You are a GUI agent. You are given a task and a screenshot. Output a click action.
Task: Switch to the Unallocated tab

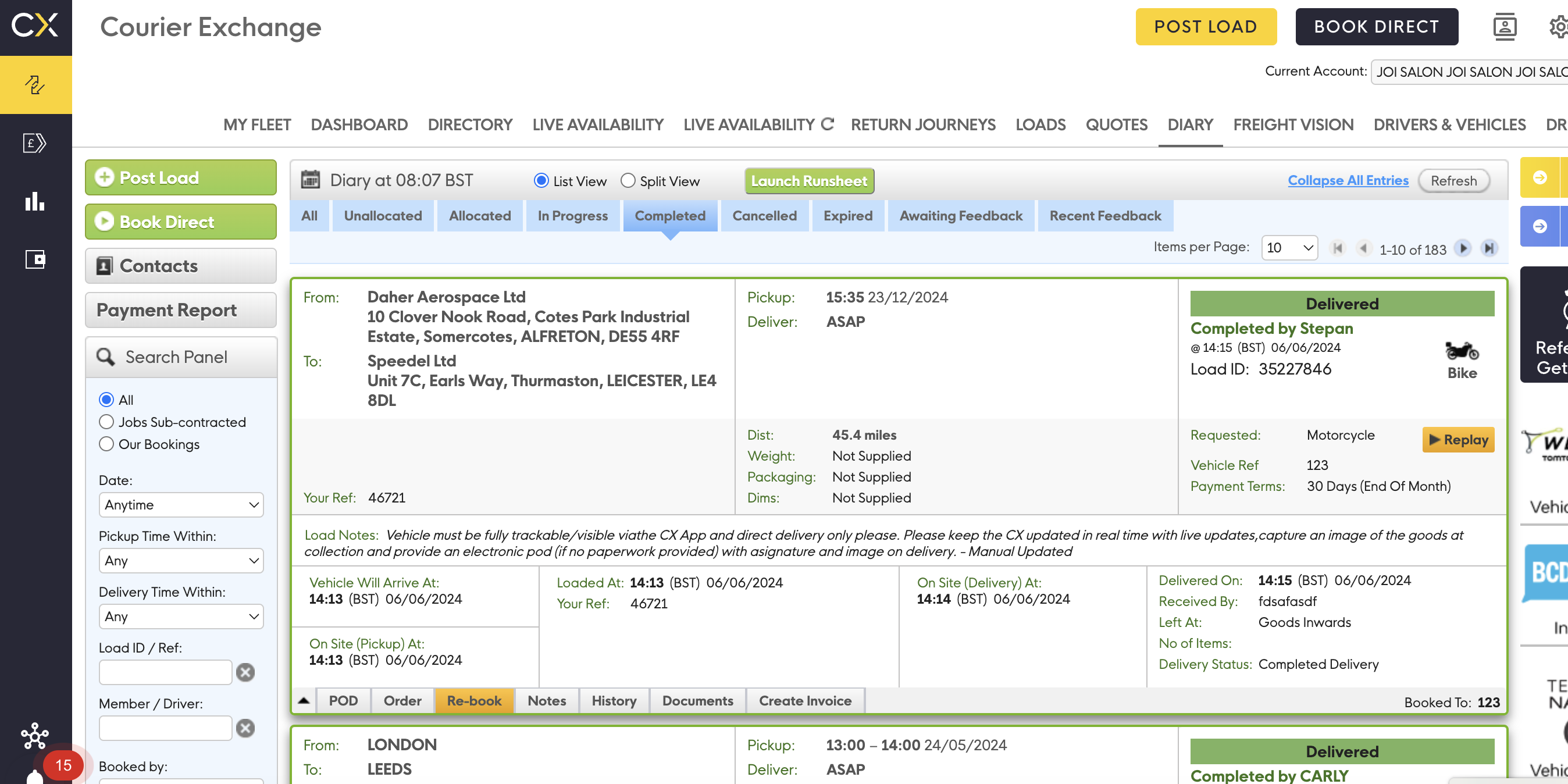[382, 215]
